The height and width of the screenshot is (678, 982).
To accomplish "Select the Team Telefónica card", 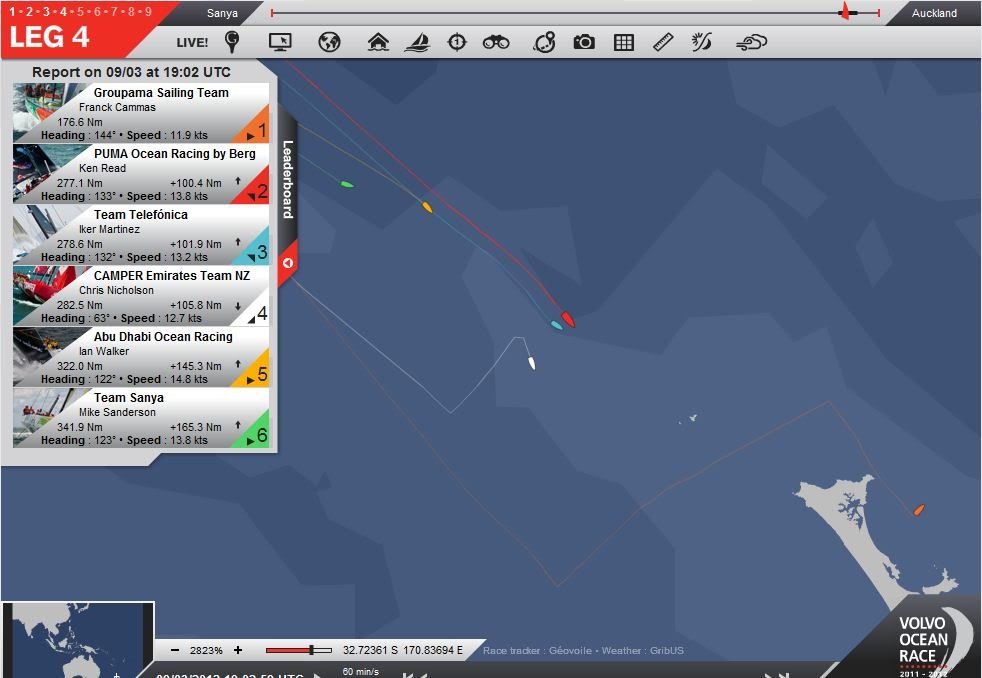I will point(141,235).
